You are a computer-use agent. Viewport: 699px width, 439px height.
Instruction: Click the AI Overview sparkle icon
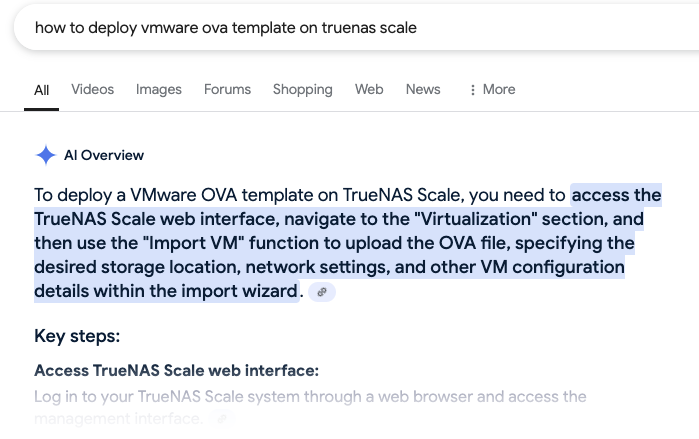tap(45, 155)
